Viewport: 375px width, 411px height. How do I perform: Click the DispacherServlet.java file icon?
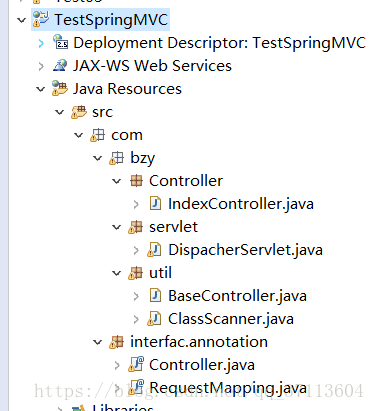[x=154, y=250]
